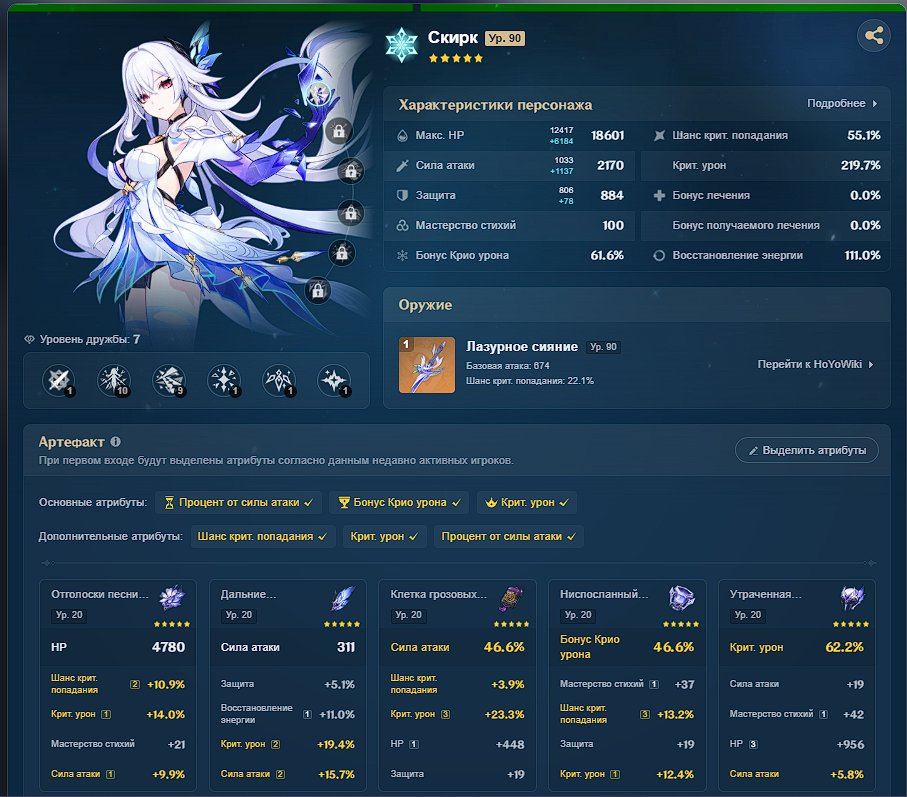The image size is (907, 797).
Task: Click the Бонус лечения 0.0% stat row
Action: (x=766, y=195)
